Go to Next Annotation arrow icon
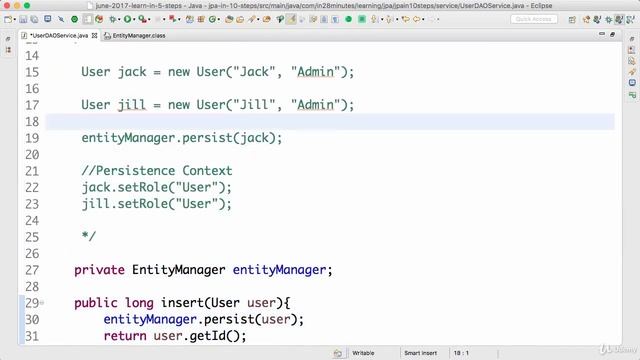Image resolution: width=640 pixels, height=360 pixels. (x=373, y=19)
